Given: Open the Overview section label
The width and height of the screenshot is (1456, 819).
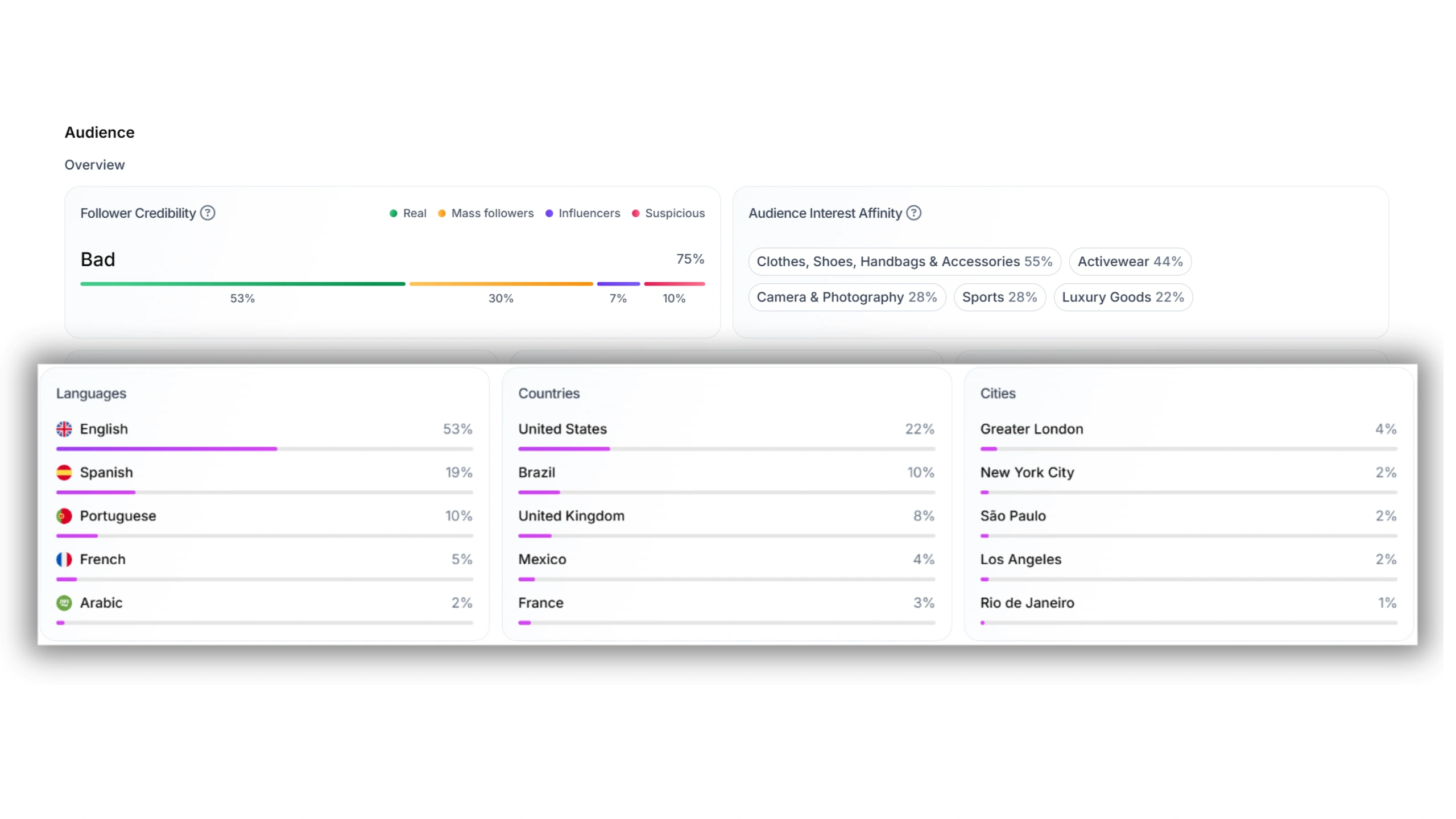Looking at the screenshot, I should point(94,165).
